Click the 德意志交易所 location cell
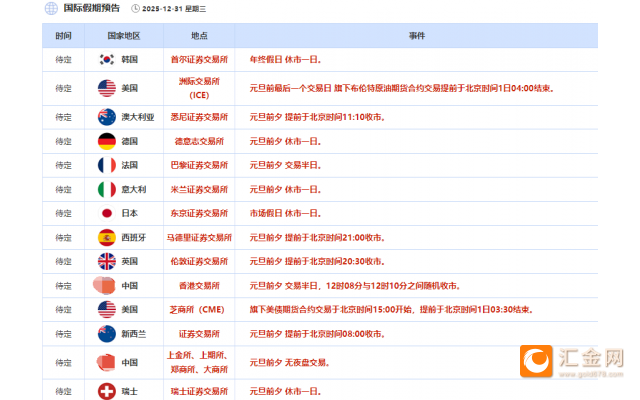The image size is (640, 400). tap(199, 141)
